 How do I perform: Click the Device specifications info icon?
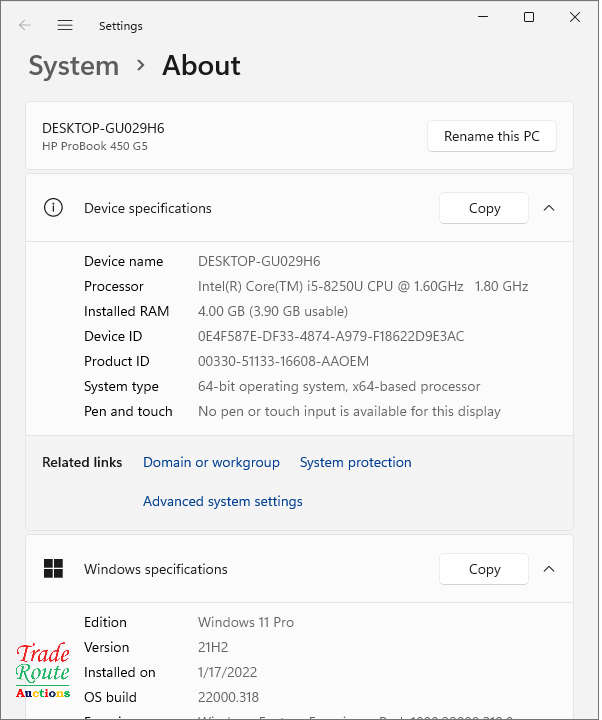pyautogui.click(x=53, y=208)
